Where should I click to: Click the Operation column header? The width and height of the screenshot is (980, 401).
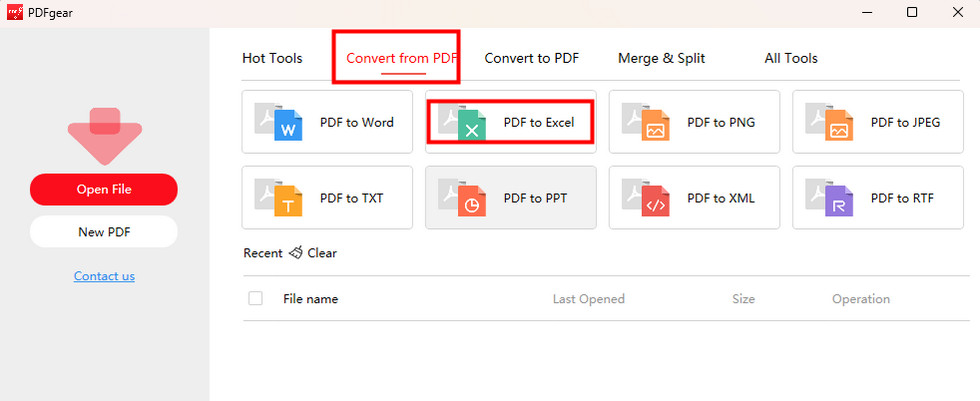point(861,299)
